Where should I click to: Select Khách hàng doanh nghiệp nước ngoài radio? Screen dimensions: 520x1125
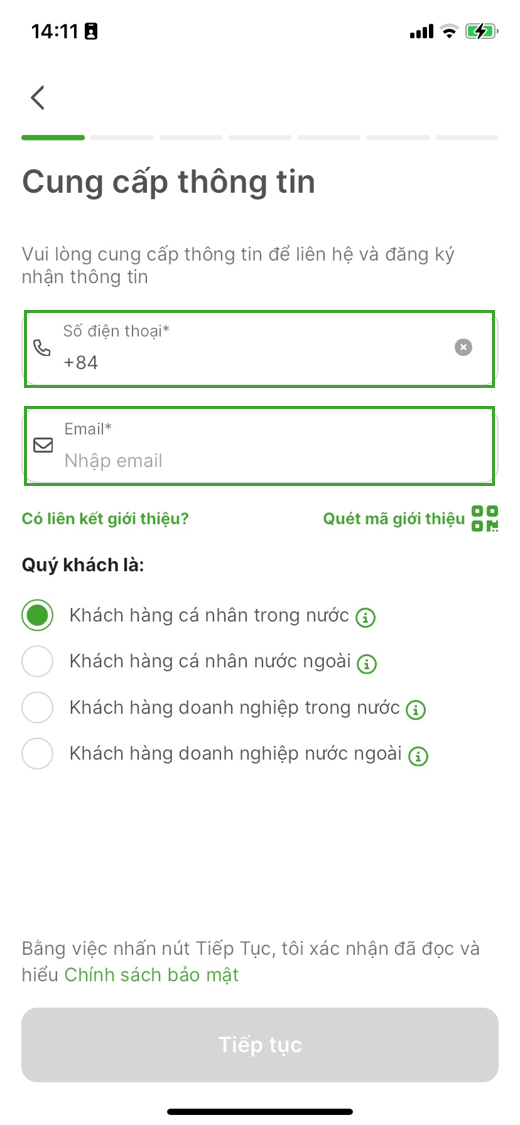(x=37, y=754)
